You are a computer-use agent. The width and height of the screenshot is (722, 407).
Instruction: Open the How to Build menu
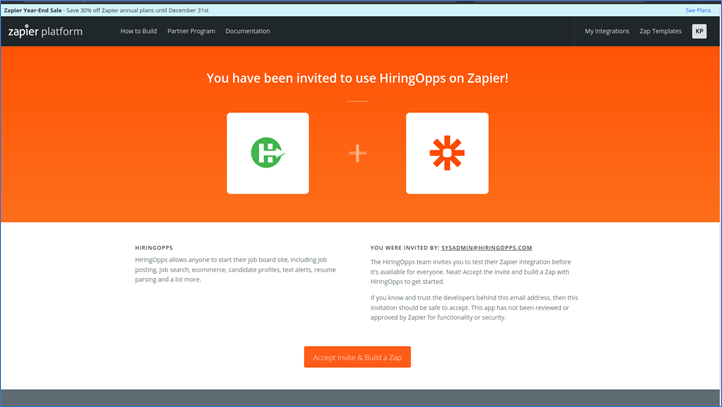tap(139, 31)
